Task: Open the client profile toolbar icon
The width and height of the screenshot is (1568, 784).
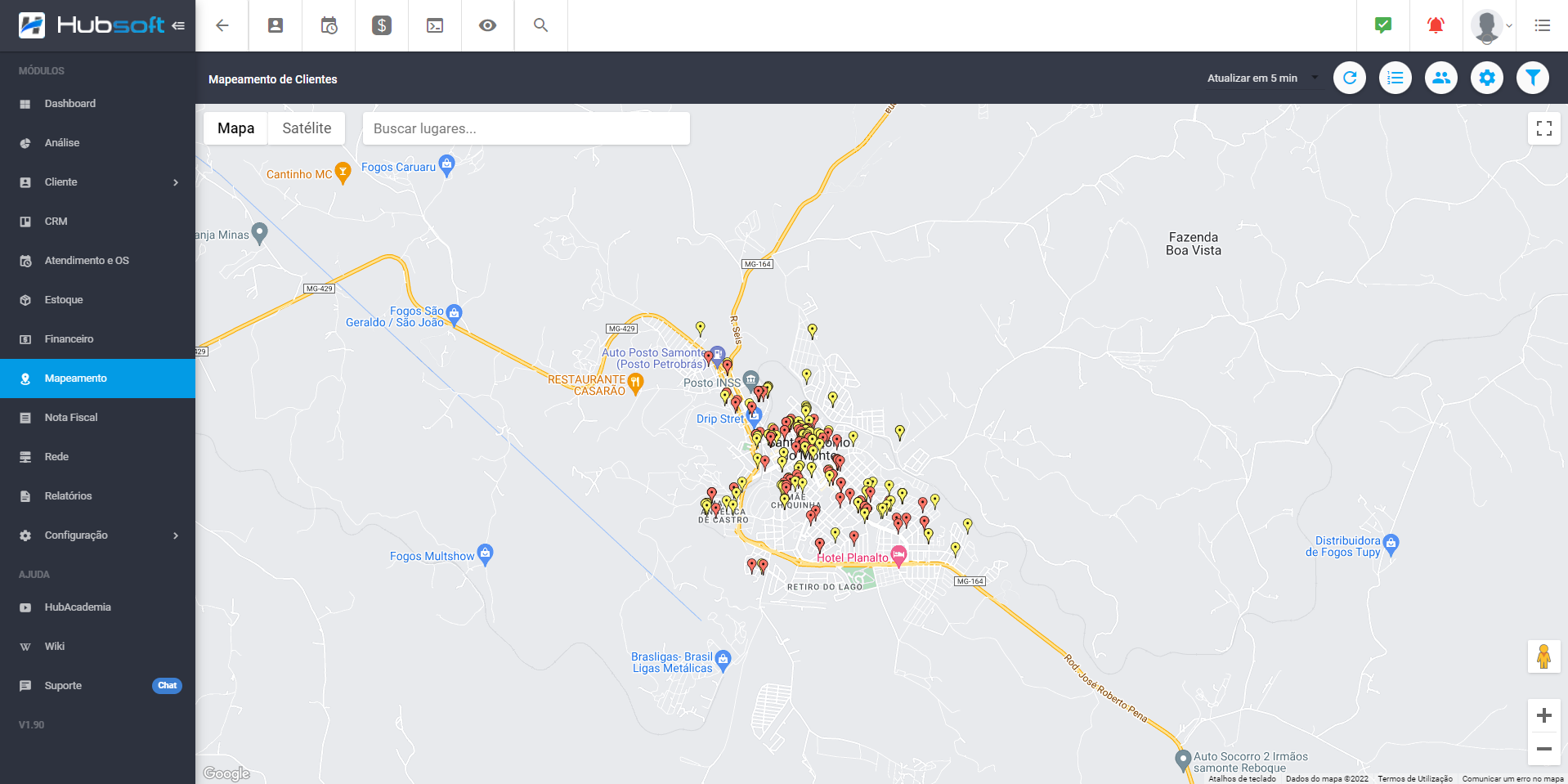Action: (x=276, y=25)
